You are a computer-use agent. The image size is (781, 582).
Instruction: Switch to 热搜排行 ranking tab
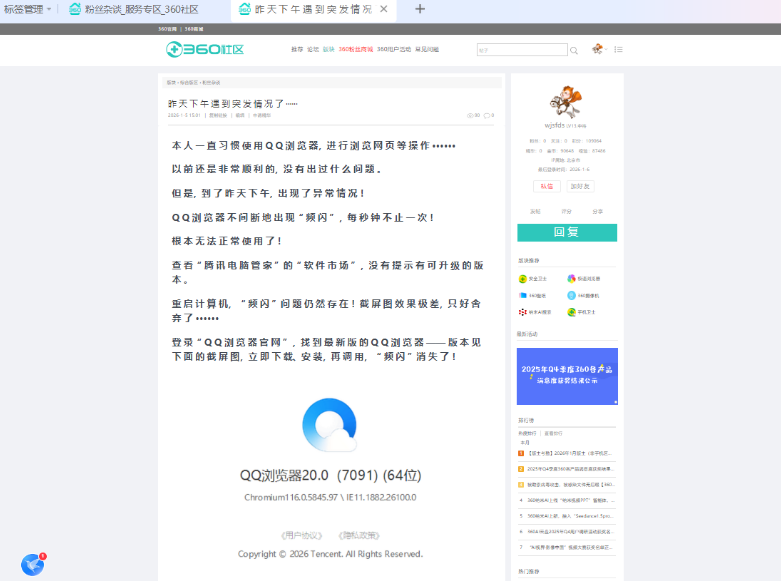click(527, 434)
